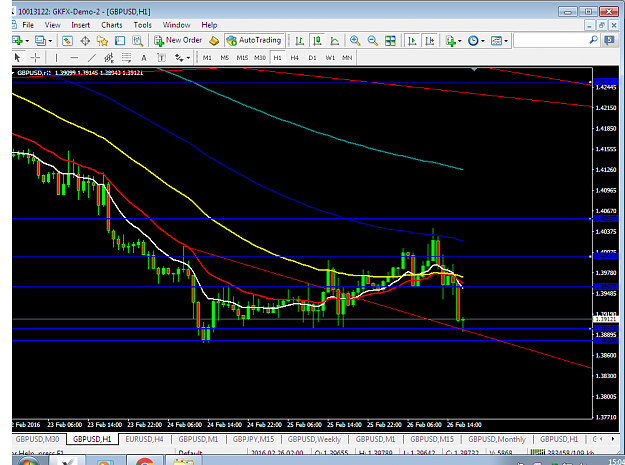Image resolution: width=625 pixels, height=465 pixels.
Task: Toggle the AutoTrading button
Action: pos(254,40)
